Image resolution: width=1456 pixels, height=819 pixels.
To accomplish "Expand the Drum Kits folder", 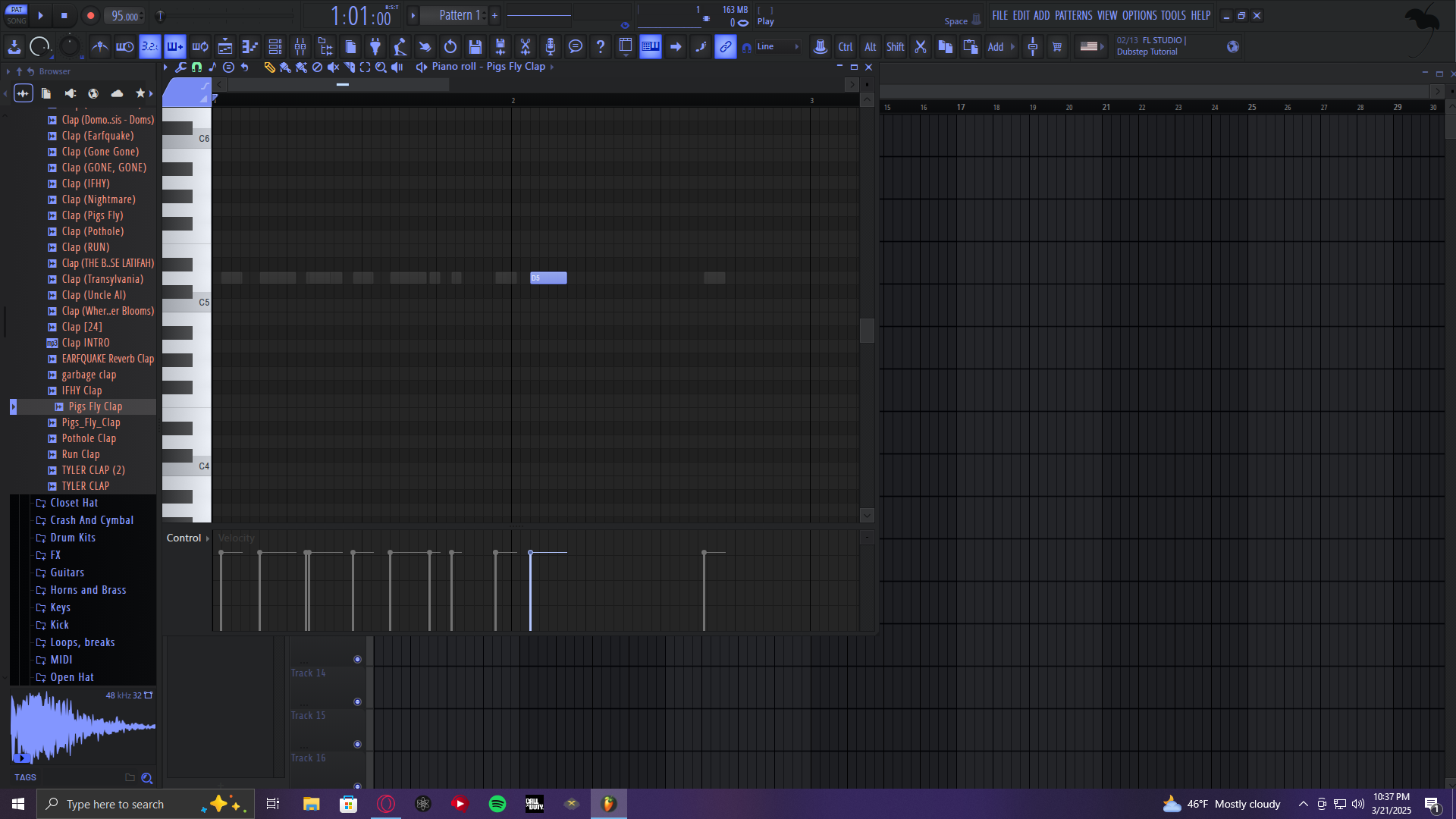I will pos(73,538).
